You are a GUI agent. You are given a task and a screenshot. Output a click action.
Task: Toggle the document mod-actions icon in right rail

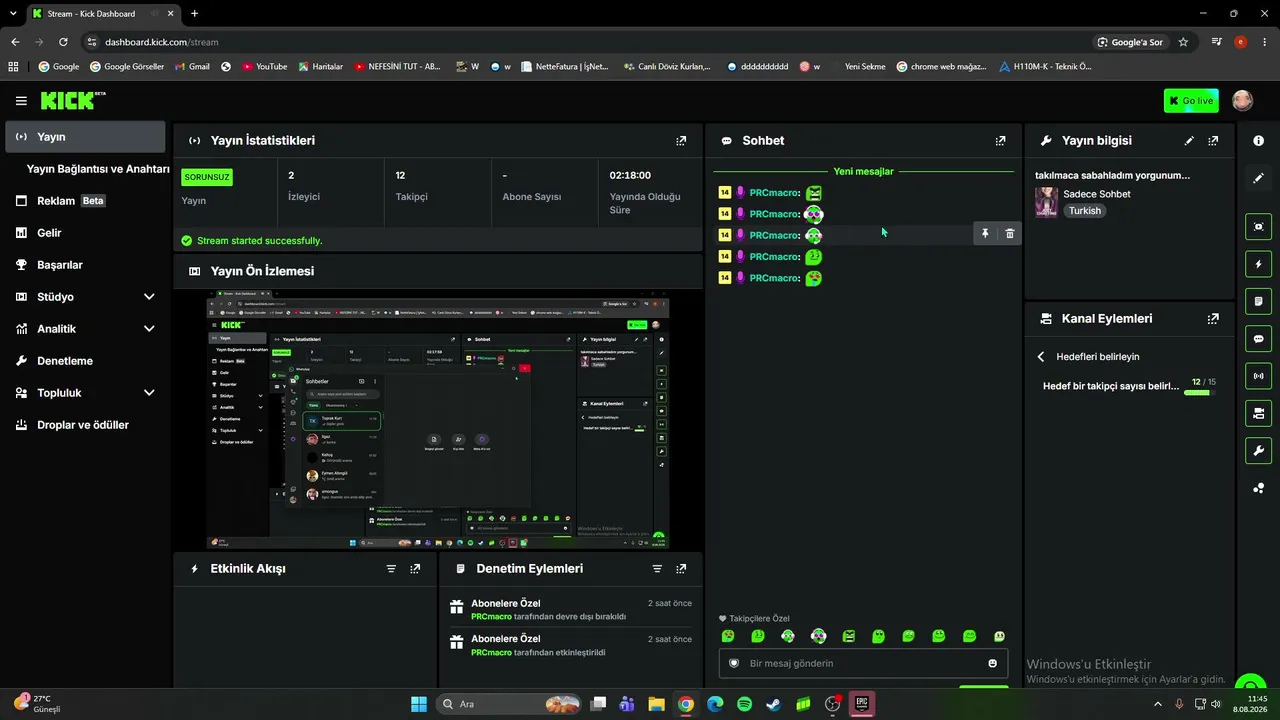[1259, 301]
